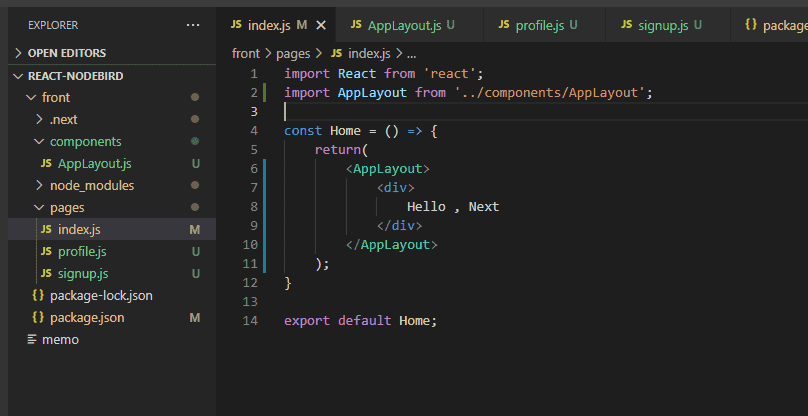The image size is (808, 416).
Task: Click 'index.js' in the breadcrumb path
Action: (369, 54)
